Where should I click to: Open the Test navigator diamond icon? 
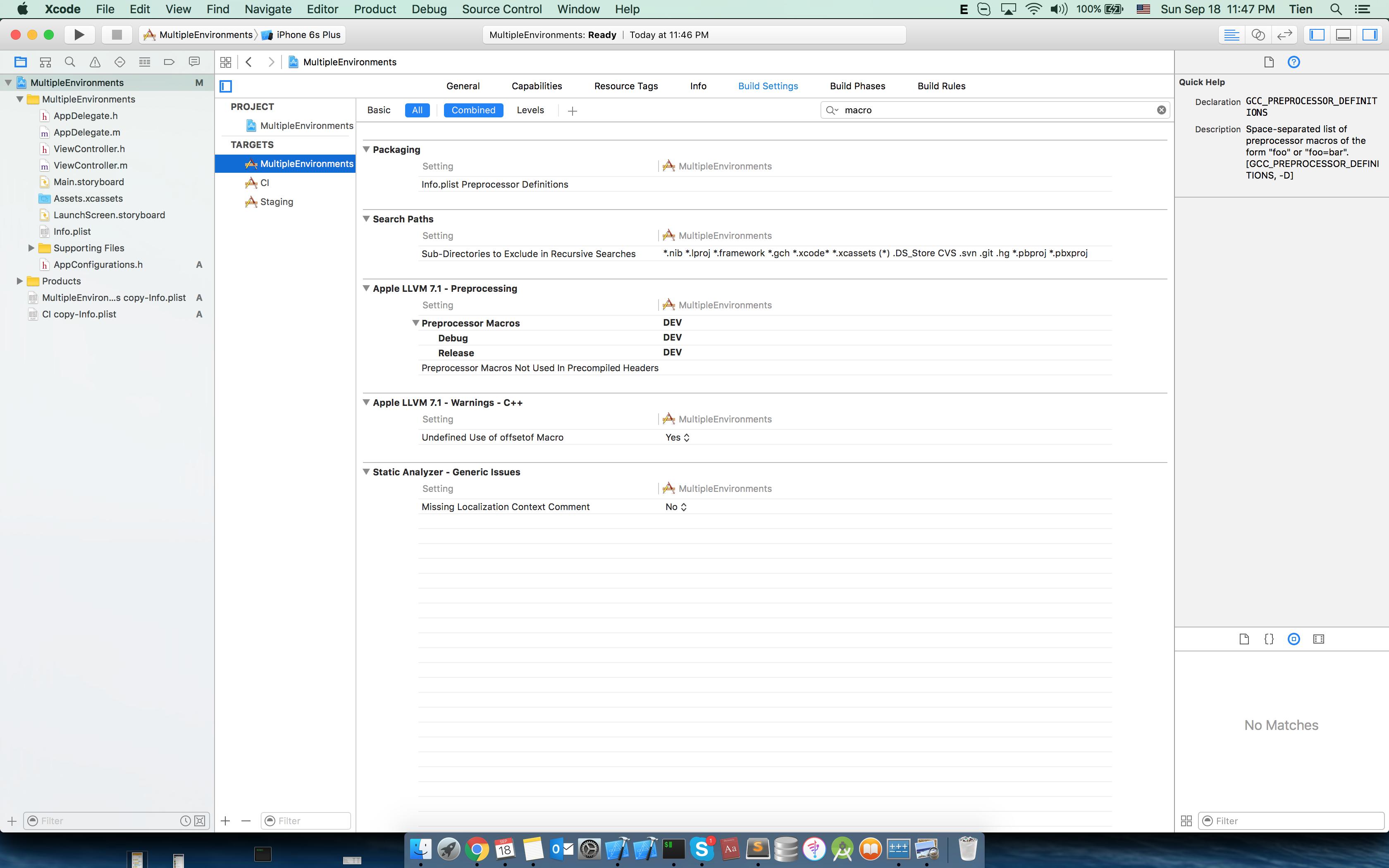(119, 62)
